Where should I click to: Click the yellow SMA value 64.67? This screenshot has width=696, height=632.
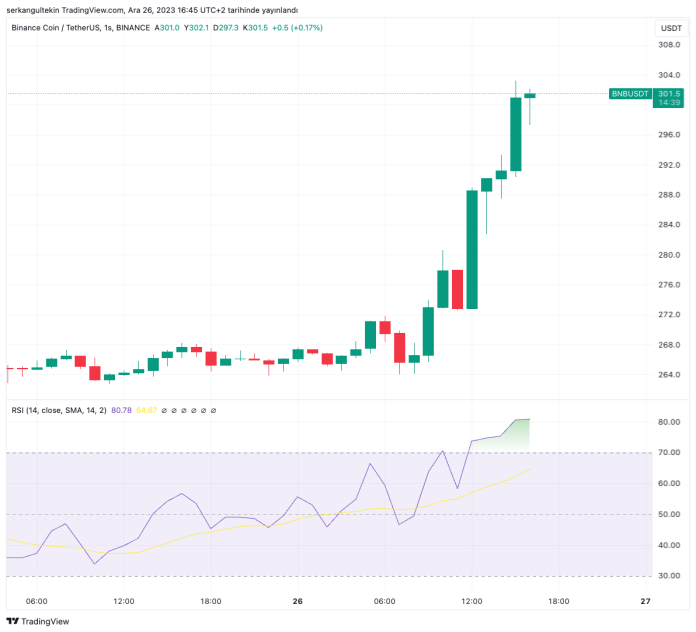coord(147,410)
